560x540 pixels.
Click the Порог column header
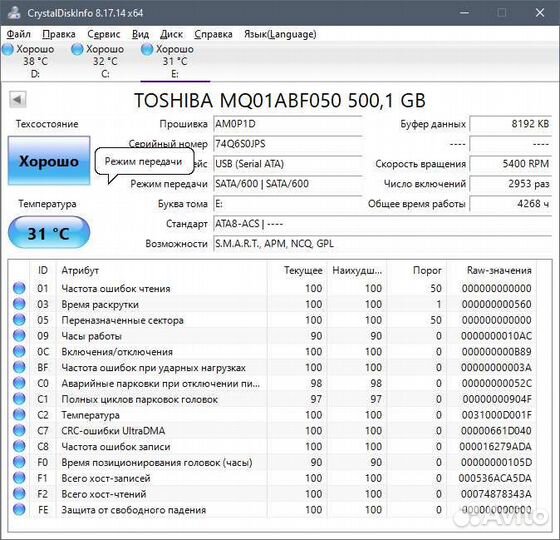coord(416,270)
